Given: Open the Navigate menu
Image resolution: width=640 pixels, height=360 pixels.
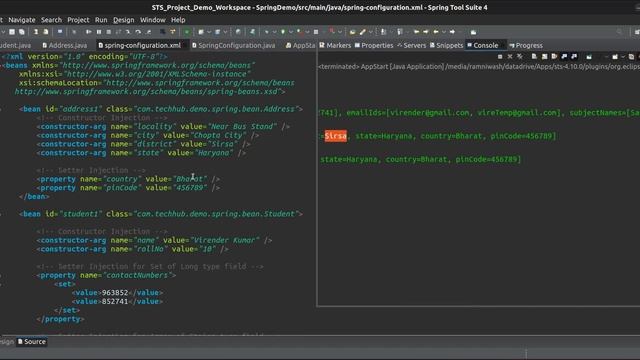Looking at the screenshot, I should click(x=22, y=20).
